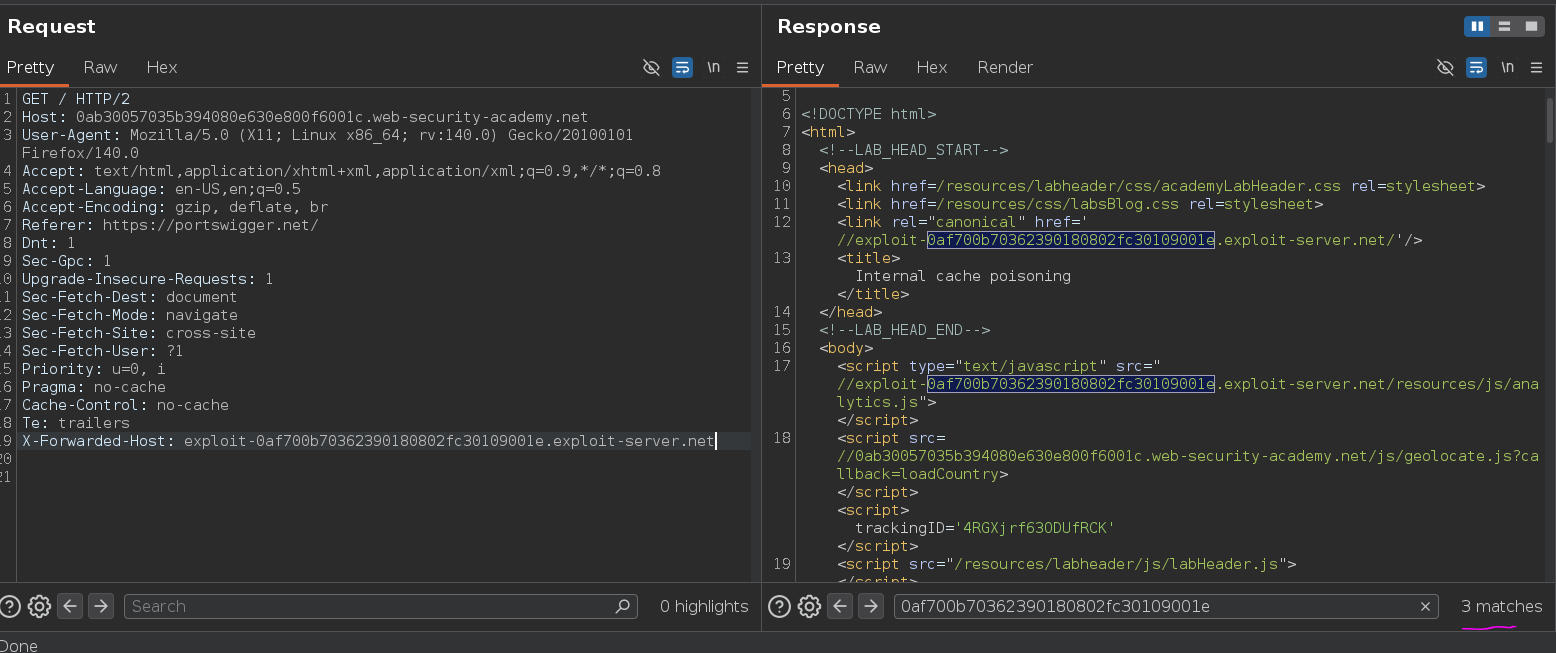Select the Request Pretty tab
Viewport: 1556px width, 653px height.
point(30,67)
